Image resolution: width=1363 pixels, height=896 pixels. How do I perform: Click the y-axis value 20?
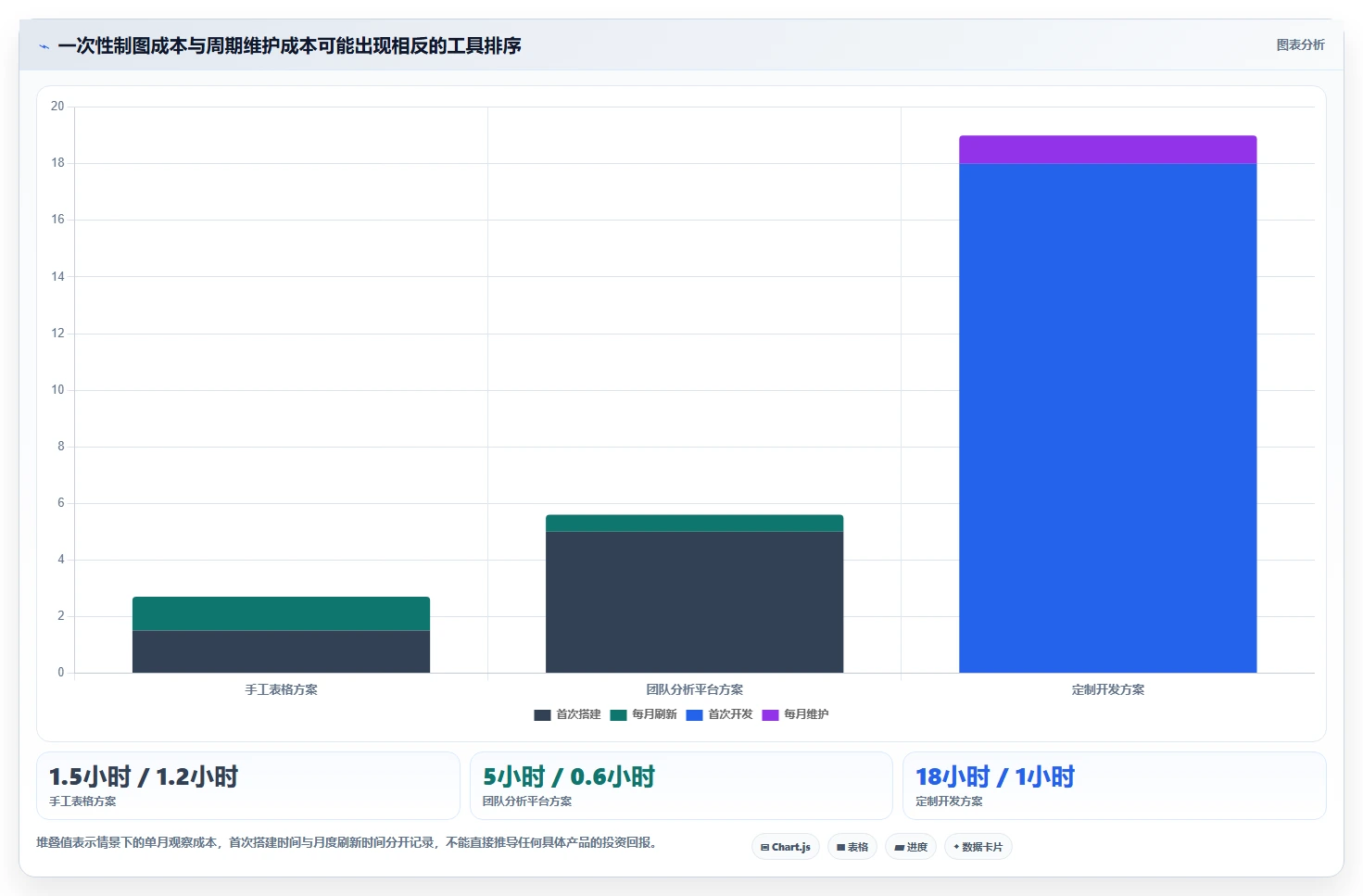57,107
